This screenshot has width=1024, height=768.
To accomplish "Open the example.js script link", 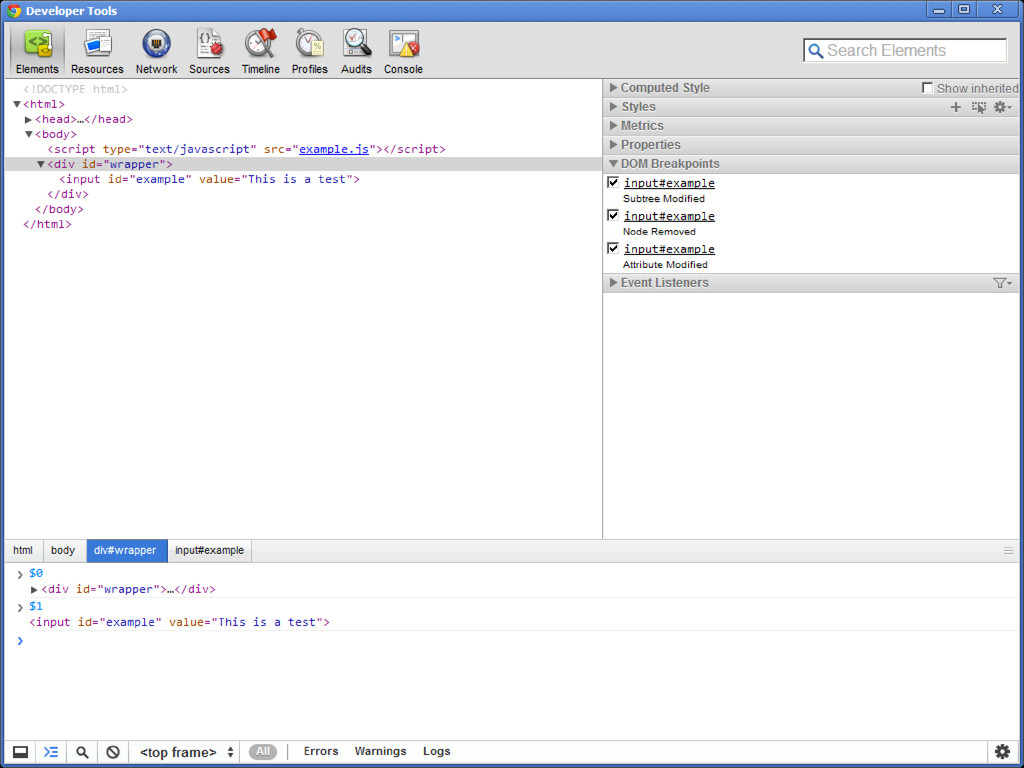I will (x=334, y=149).
